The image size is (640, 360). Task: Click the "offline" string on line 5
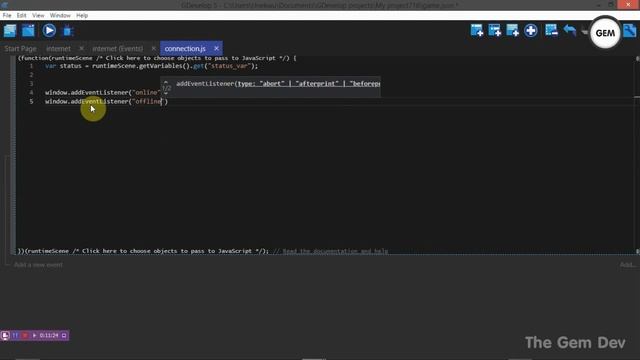pos(147,101)
